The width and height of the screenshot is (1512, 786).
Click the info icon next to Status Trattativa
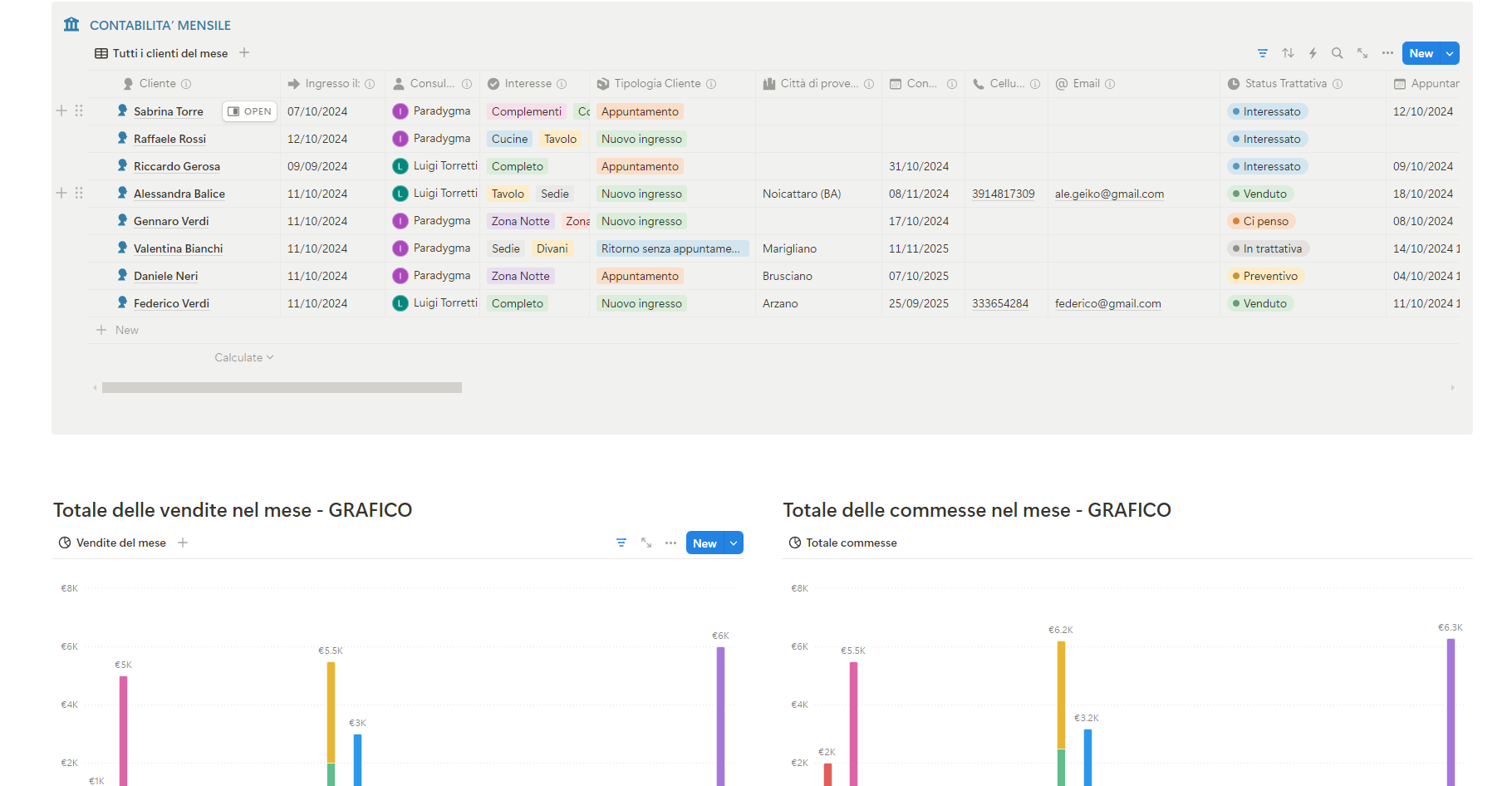[1338, 84]
